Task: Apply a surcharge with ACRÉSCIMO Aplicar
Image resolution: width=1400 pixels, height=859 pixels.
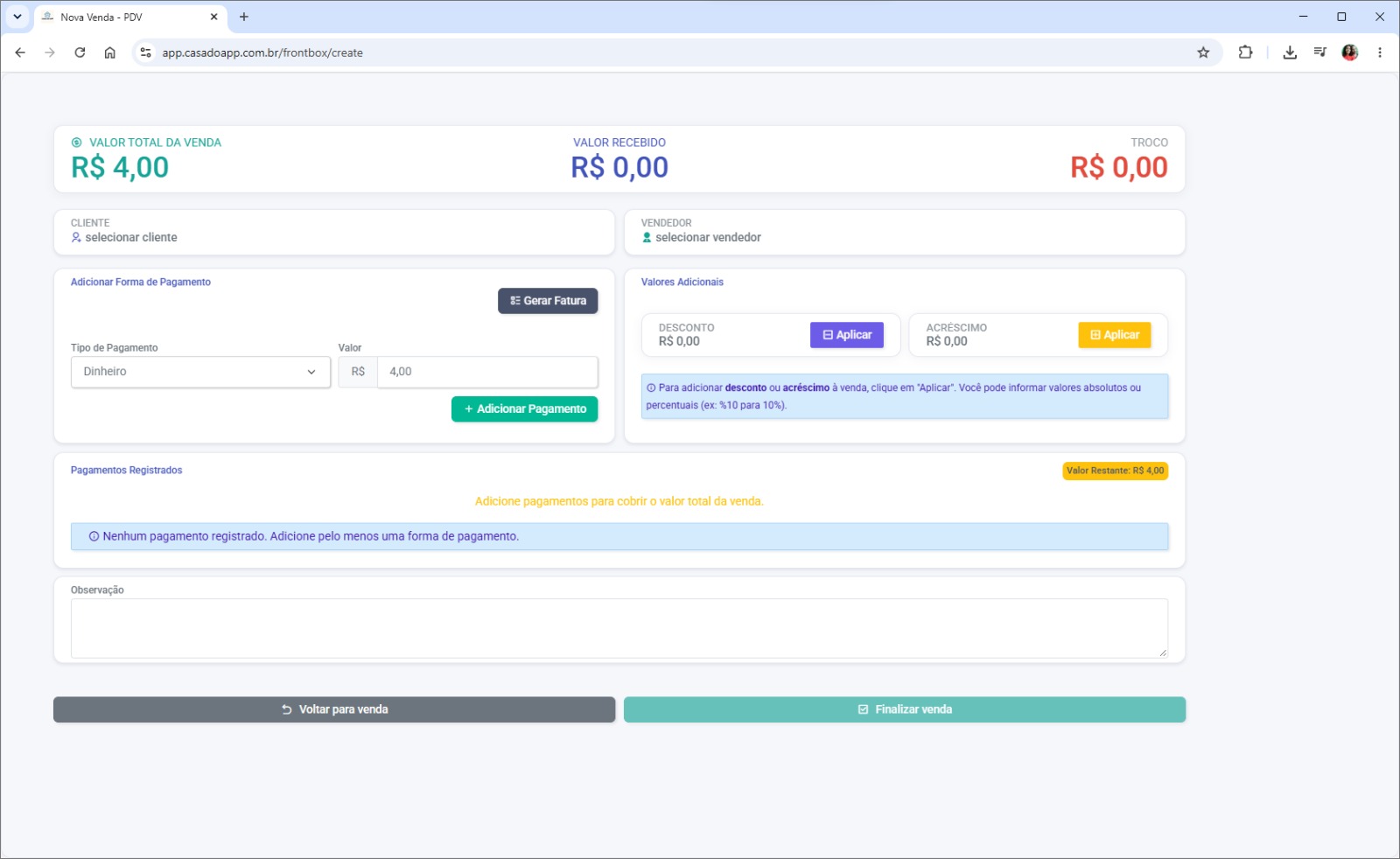Action: pyautogui.click(x=1115, y=335)
